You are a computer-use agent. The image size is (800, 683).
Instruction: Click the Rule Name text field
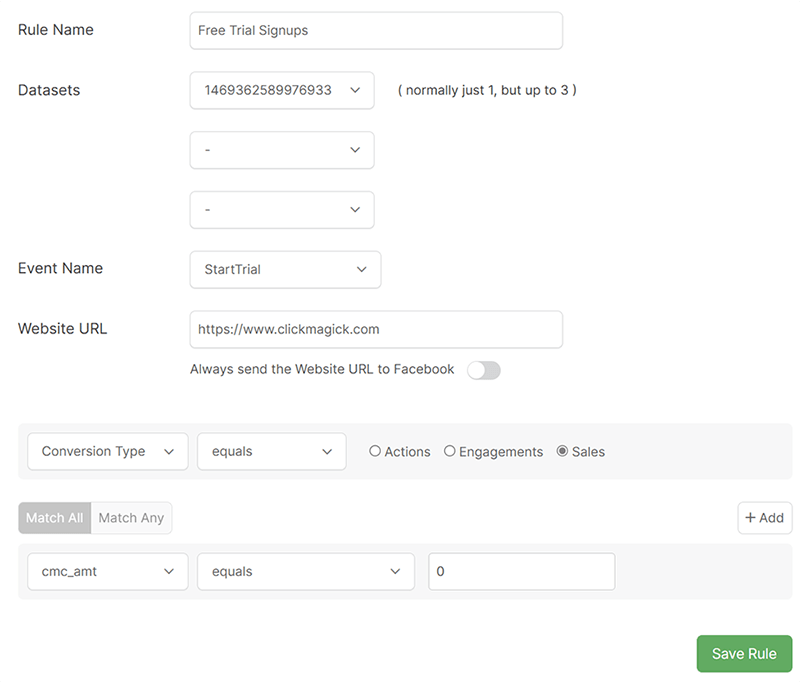pos(375,31)
